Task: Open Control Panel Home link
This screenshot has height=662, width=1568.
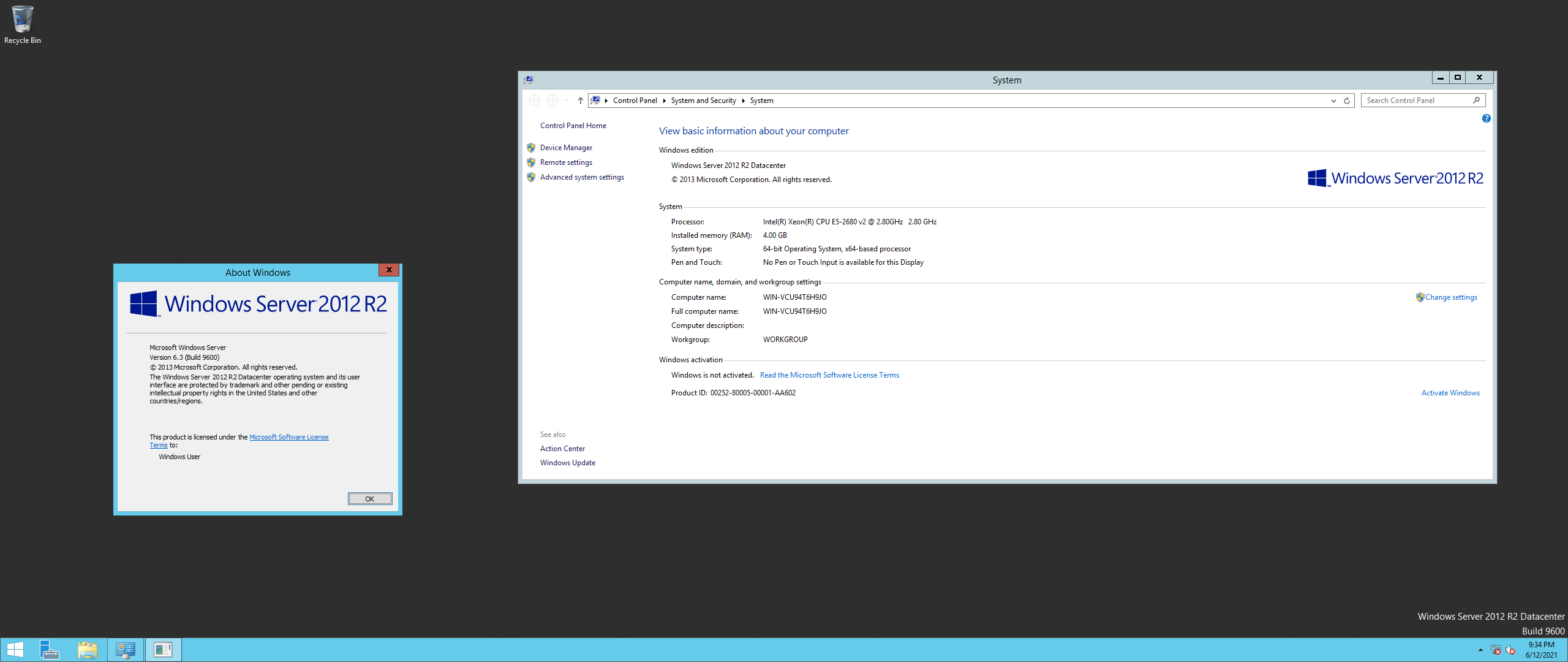Action: (x=573, y=126)
